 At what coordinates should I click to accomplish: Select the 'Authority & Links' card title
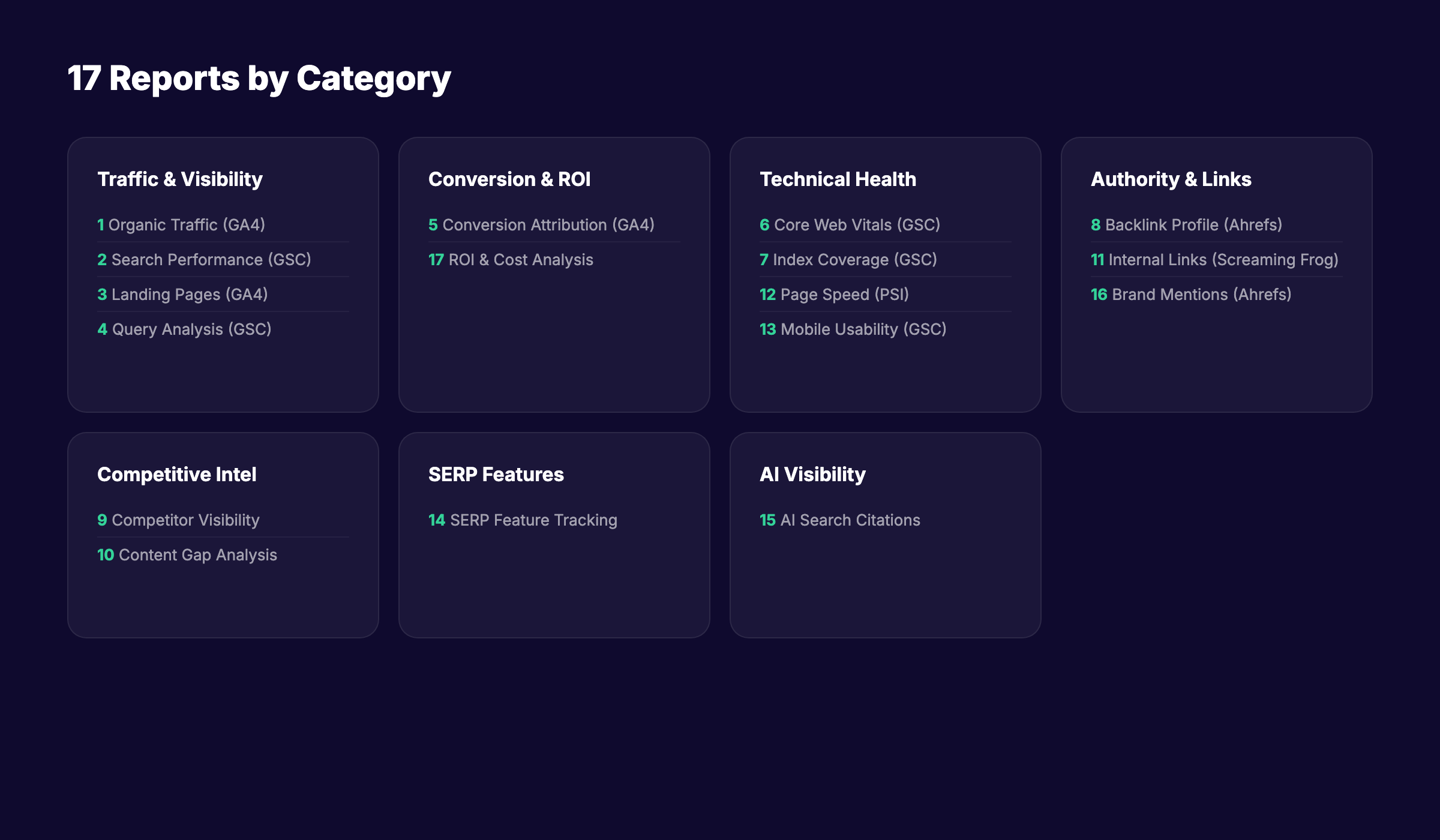[1171, 179]
